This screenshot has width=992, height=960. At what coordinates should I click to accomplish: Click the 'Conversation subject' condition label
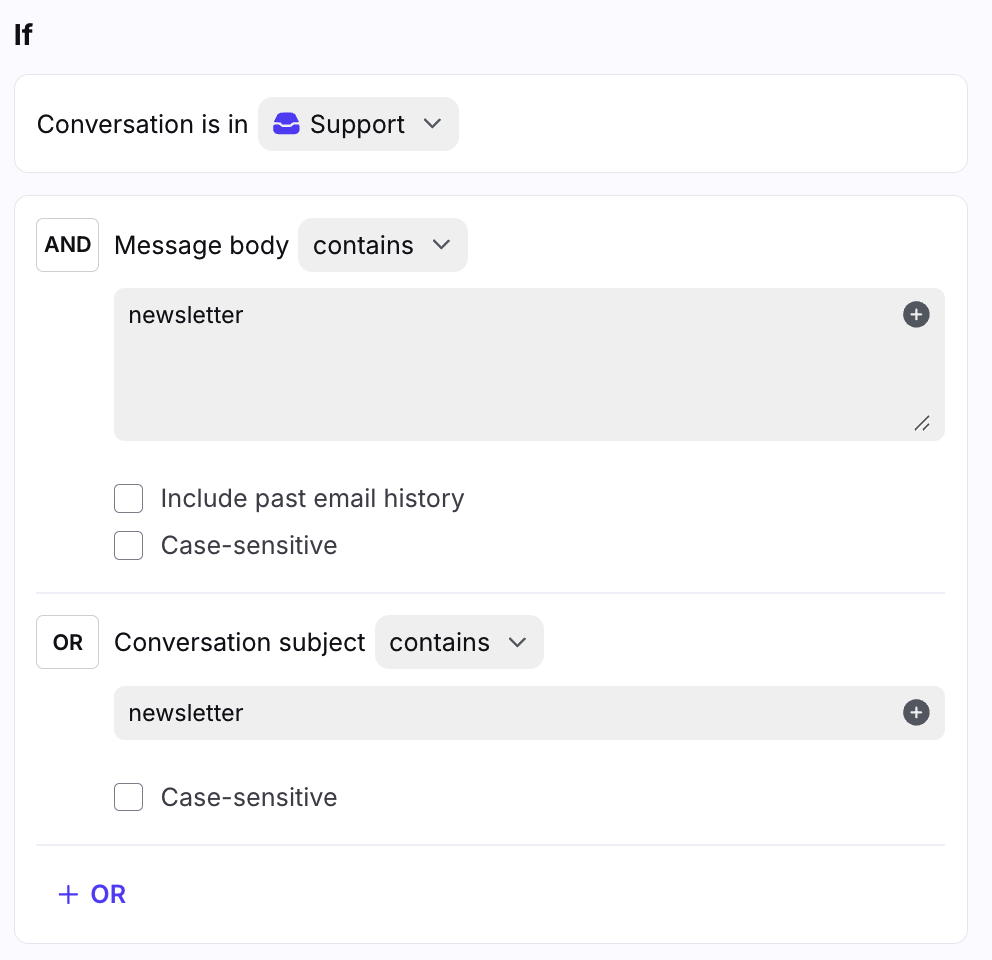(240, 642)
